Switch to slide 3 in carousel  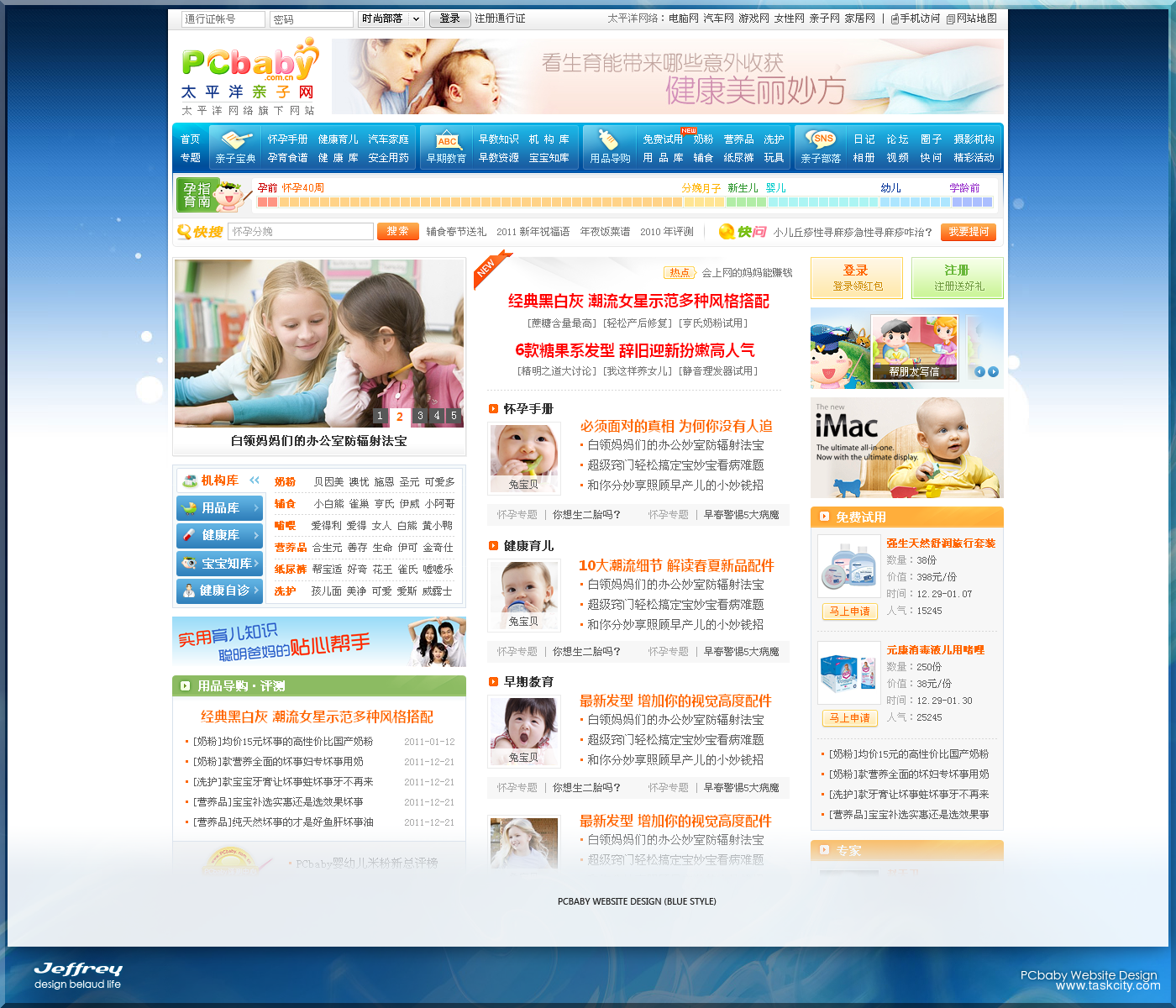[x=420, y=416]
